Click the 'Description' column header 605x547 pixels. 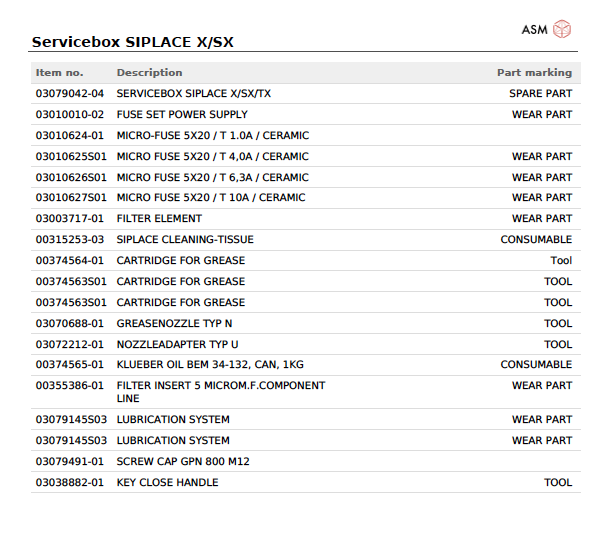pyautogui.click(x=149, y=73)
